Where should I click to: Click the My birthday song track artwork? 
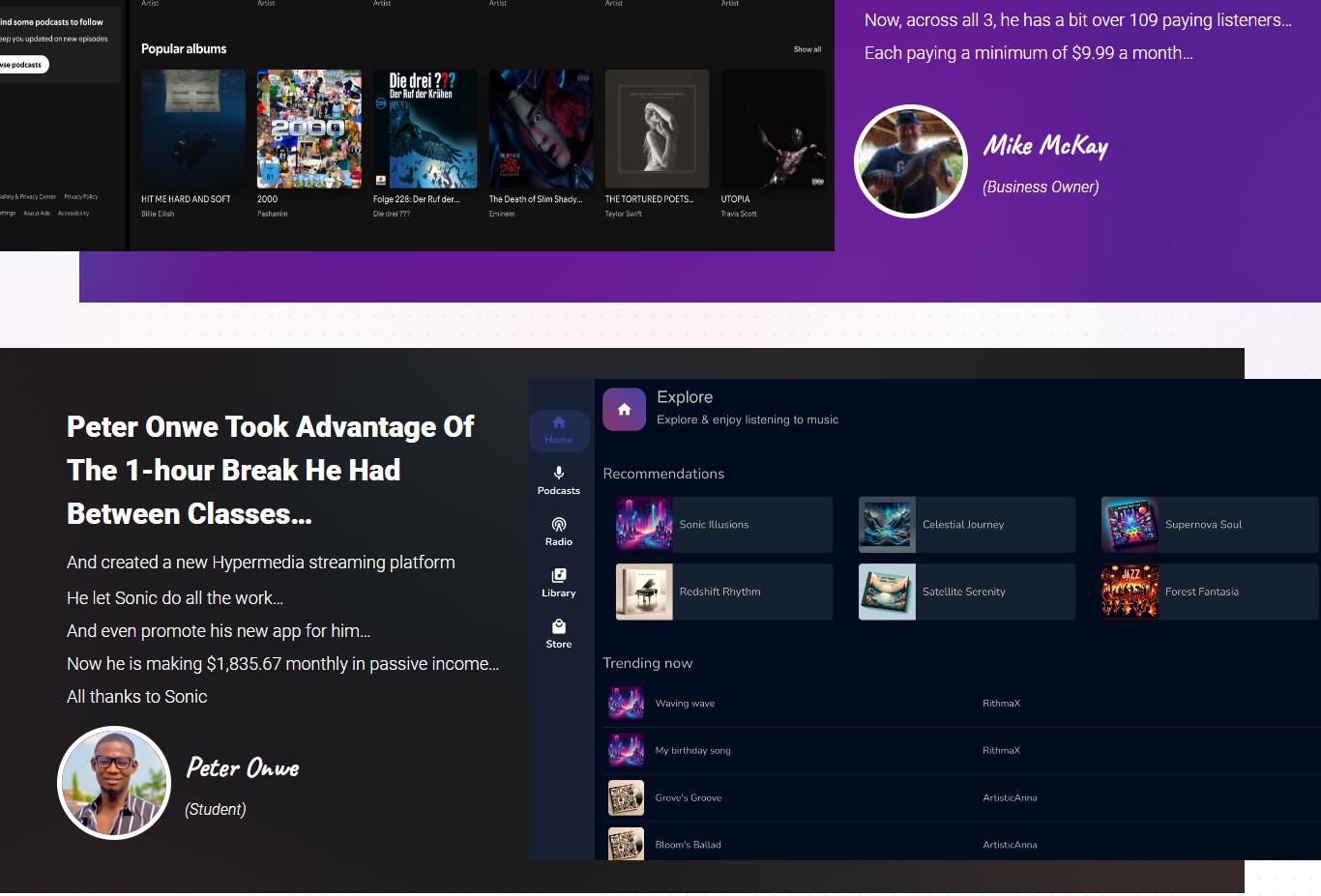coord(626,750)
